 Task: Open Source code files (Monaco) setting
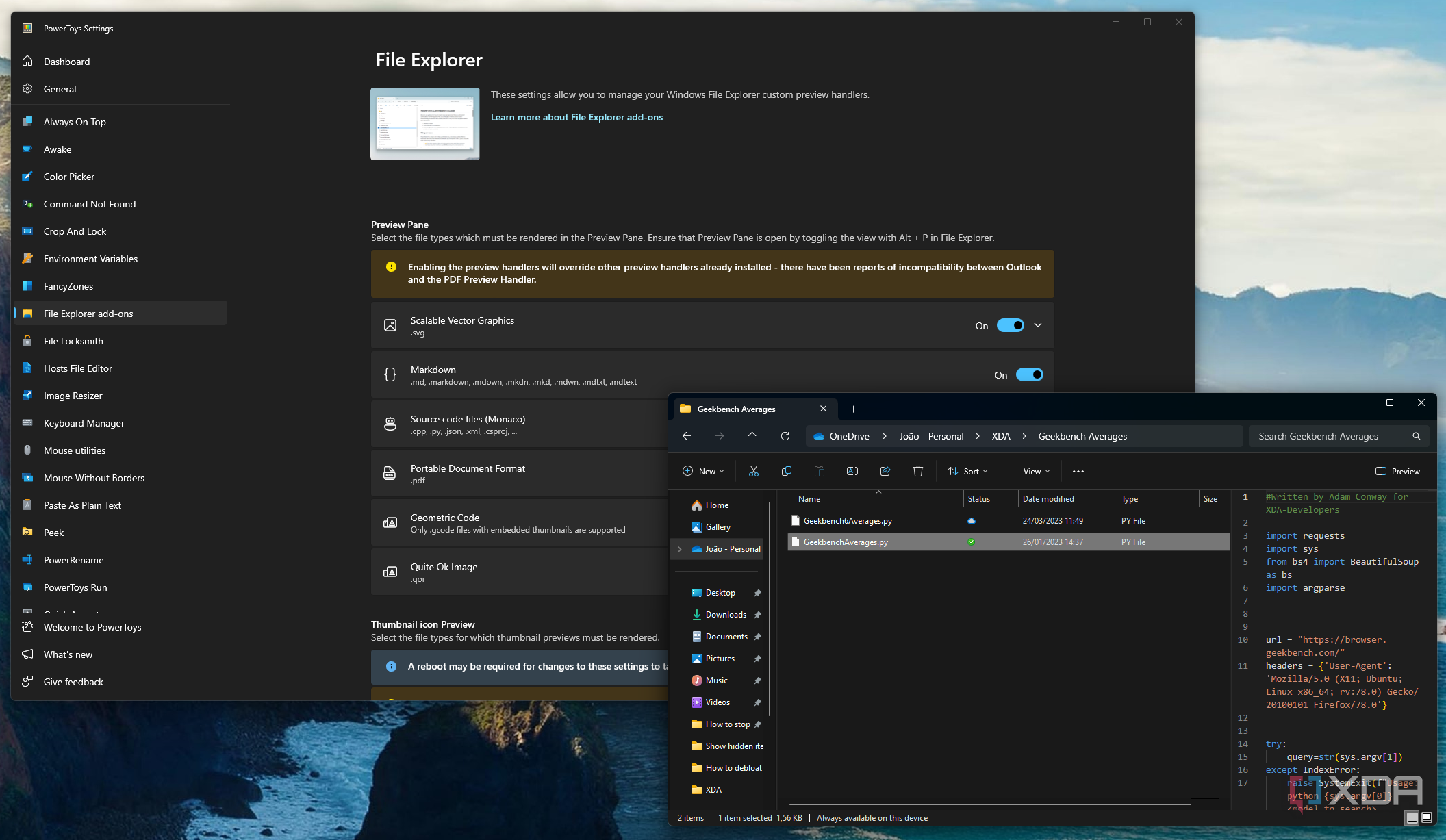coord(520,424)
